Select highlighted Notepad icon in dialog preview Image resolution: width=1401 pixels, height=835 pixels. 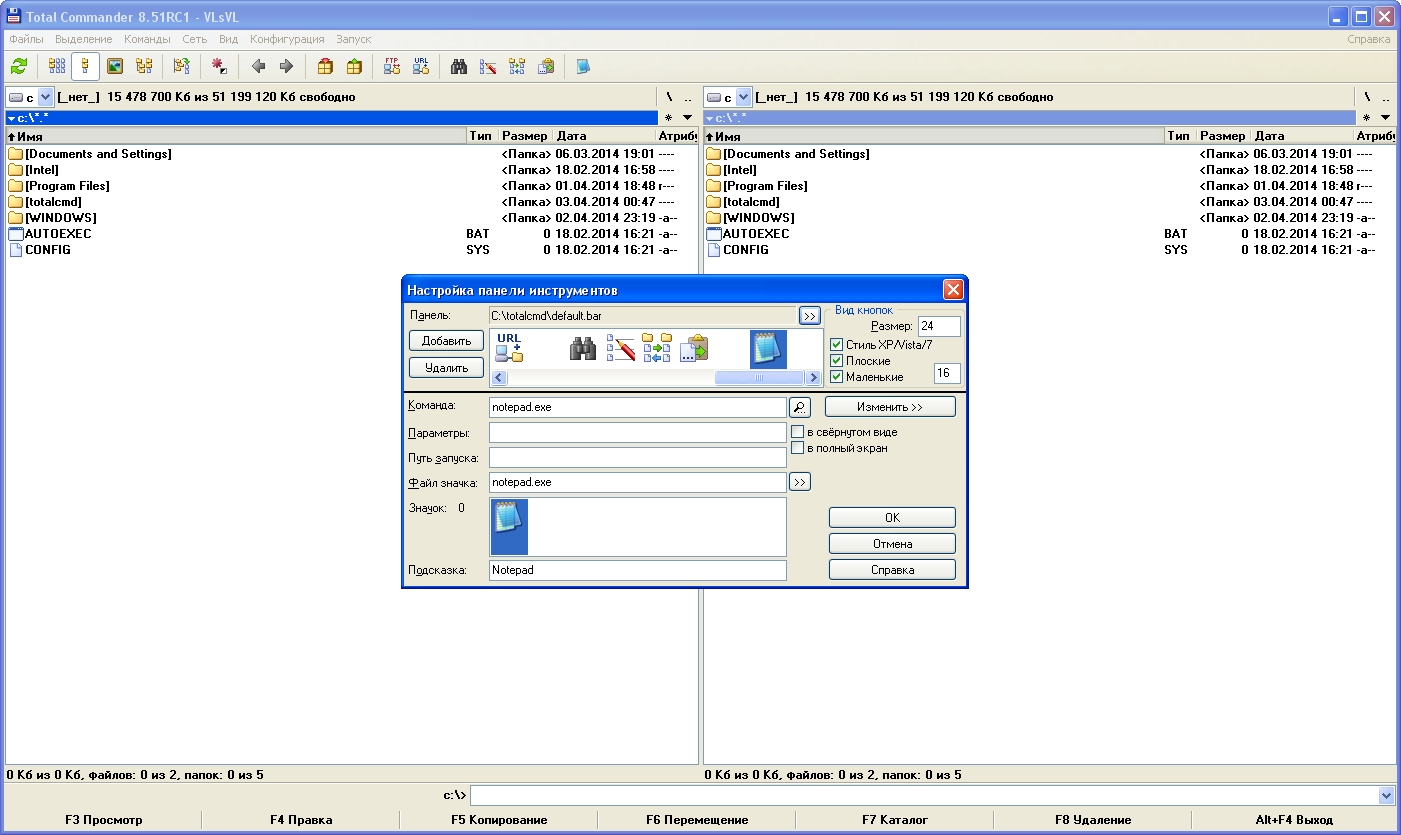[768, 349]
